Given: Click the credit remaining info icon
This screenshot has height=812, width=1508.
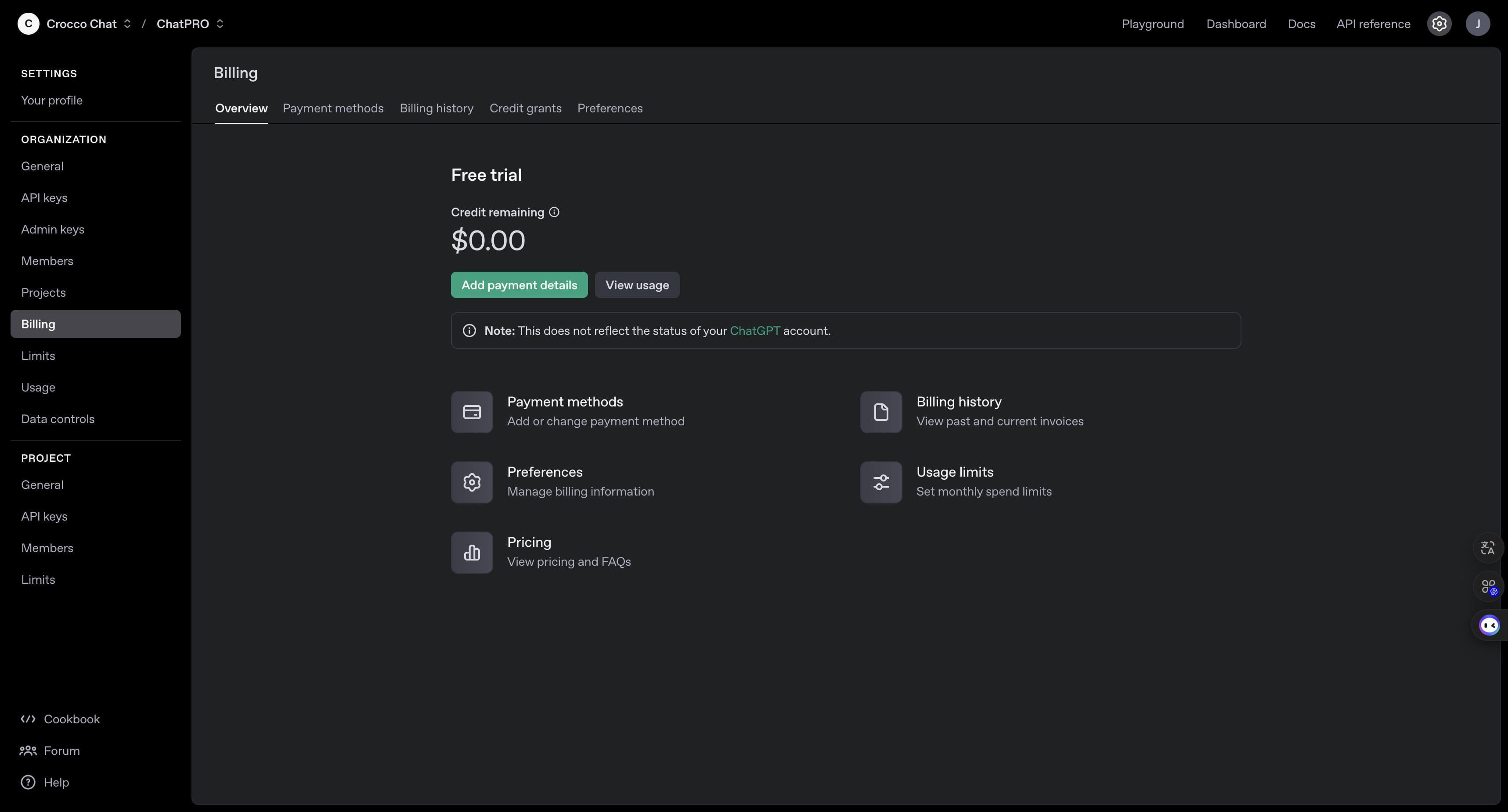Looking at the screenshot, I should click(x=554, y=212).
